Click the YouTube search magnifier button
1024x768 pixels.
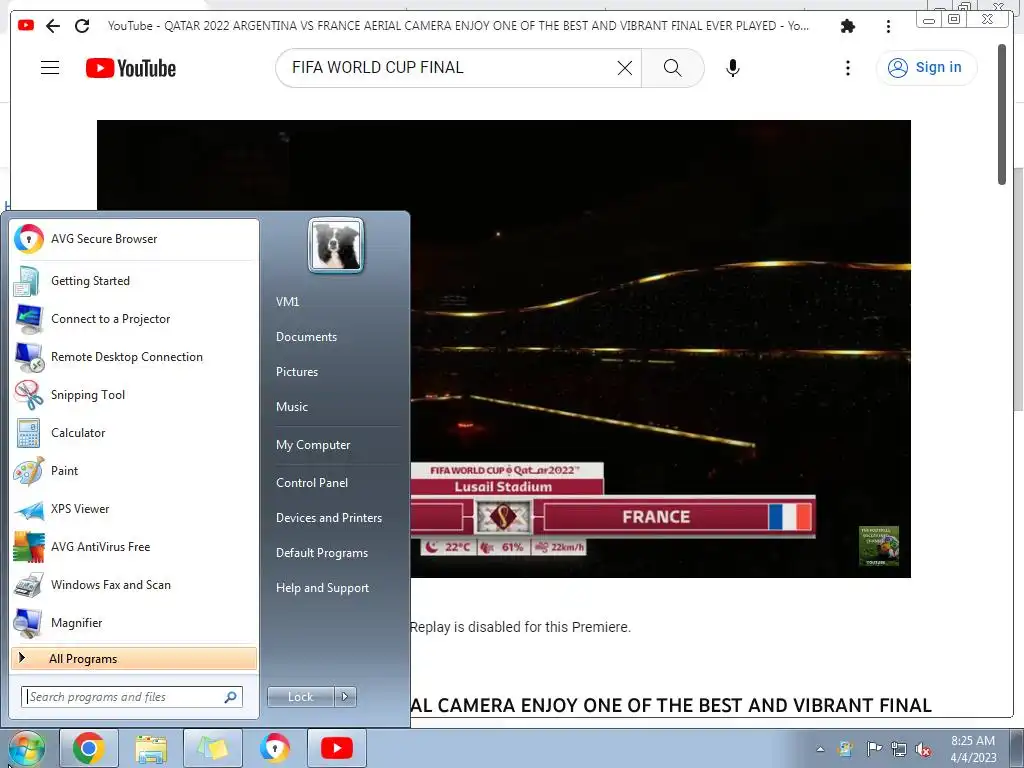(673, 68)
